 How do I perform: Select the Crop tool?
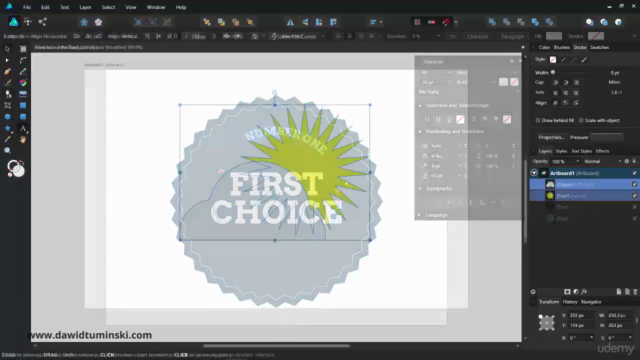[7, 105]
